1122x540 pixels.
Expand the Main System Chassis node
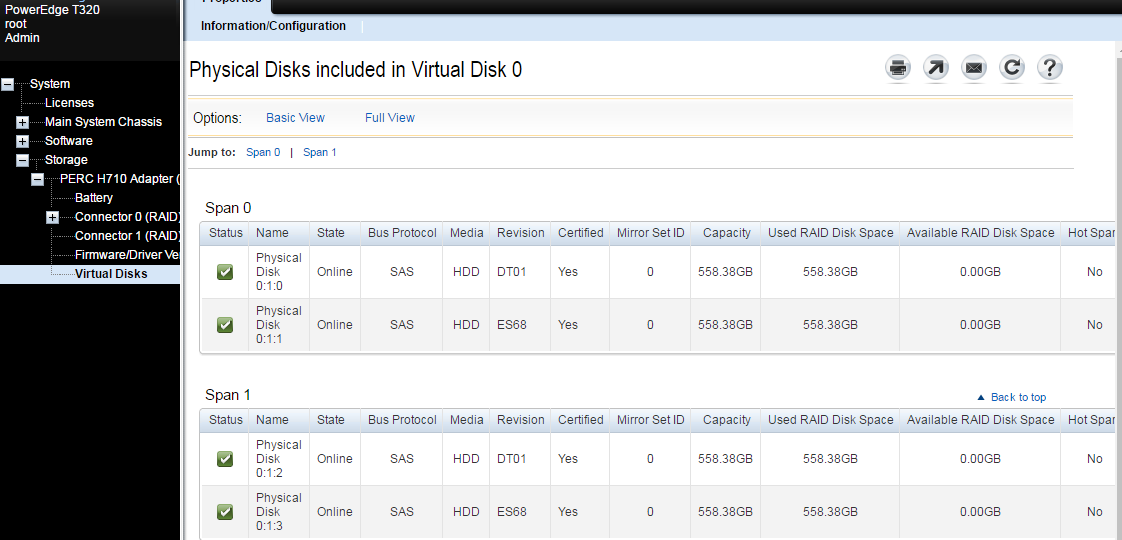[x=23, y=122]
